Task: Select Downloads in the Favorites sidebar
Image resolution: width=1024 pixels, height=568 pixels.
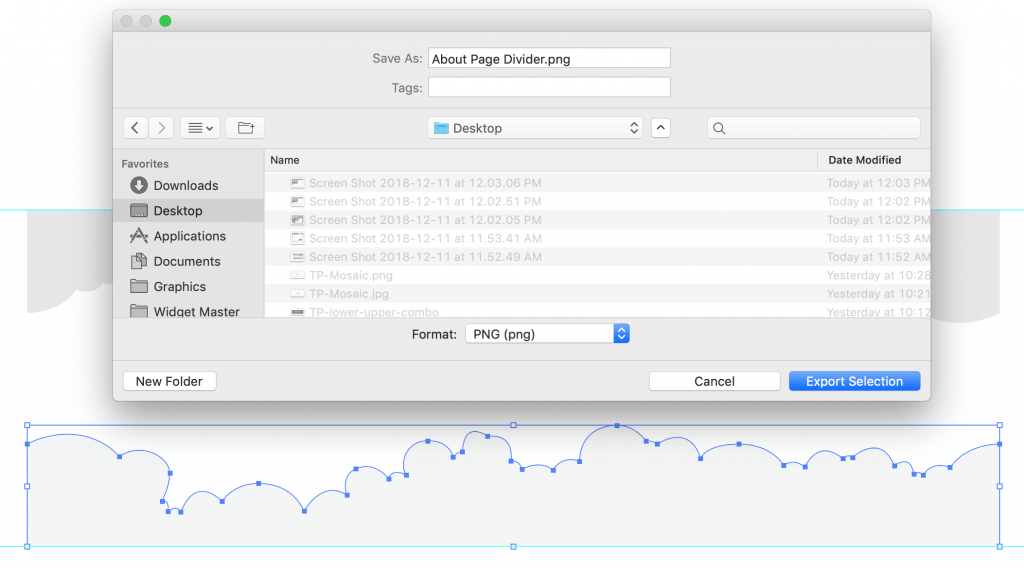Action: coord(185,185)
